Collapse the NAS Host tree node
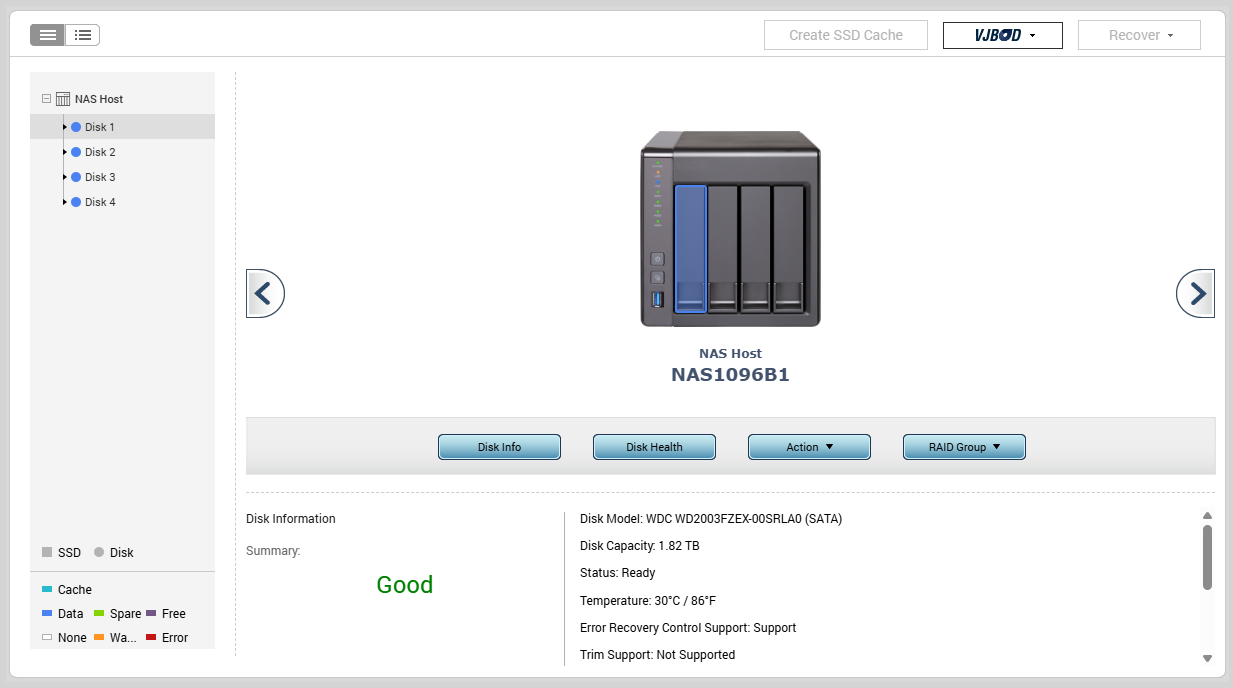Viewport: 1233px width, 688px height. [46, 99]
